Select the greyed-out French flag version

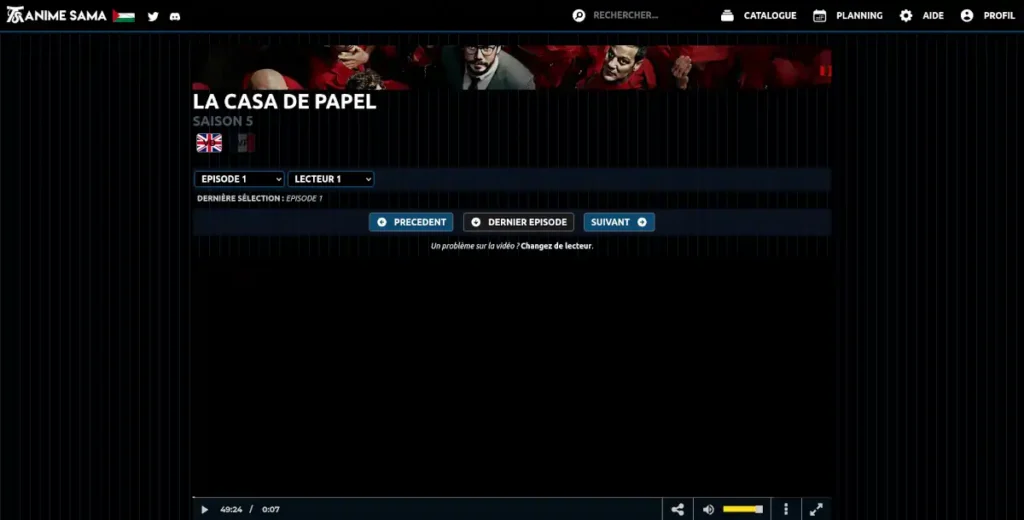(x=246, y=143)
